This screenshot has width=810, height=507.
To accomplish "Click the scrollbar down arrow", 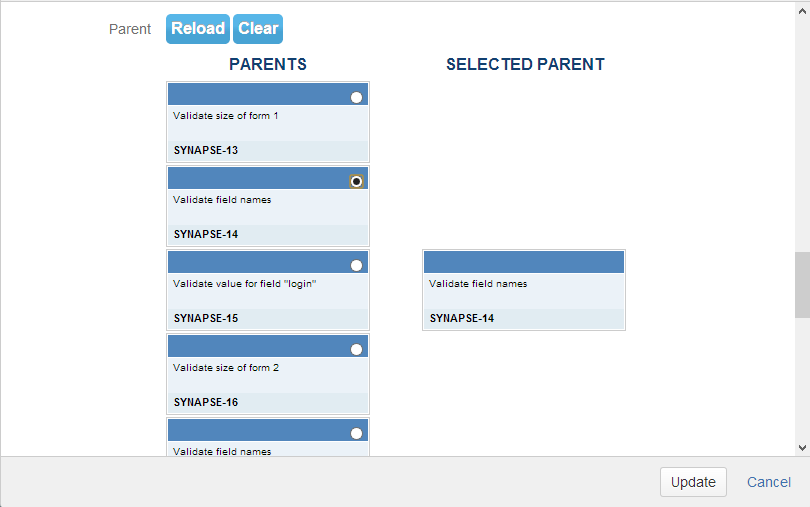I will click(802, 448).
